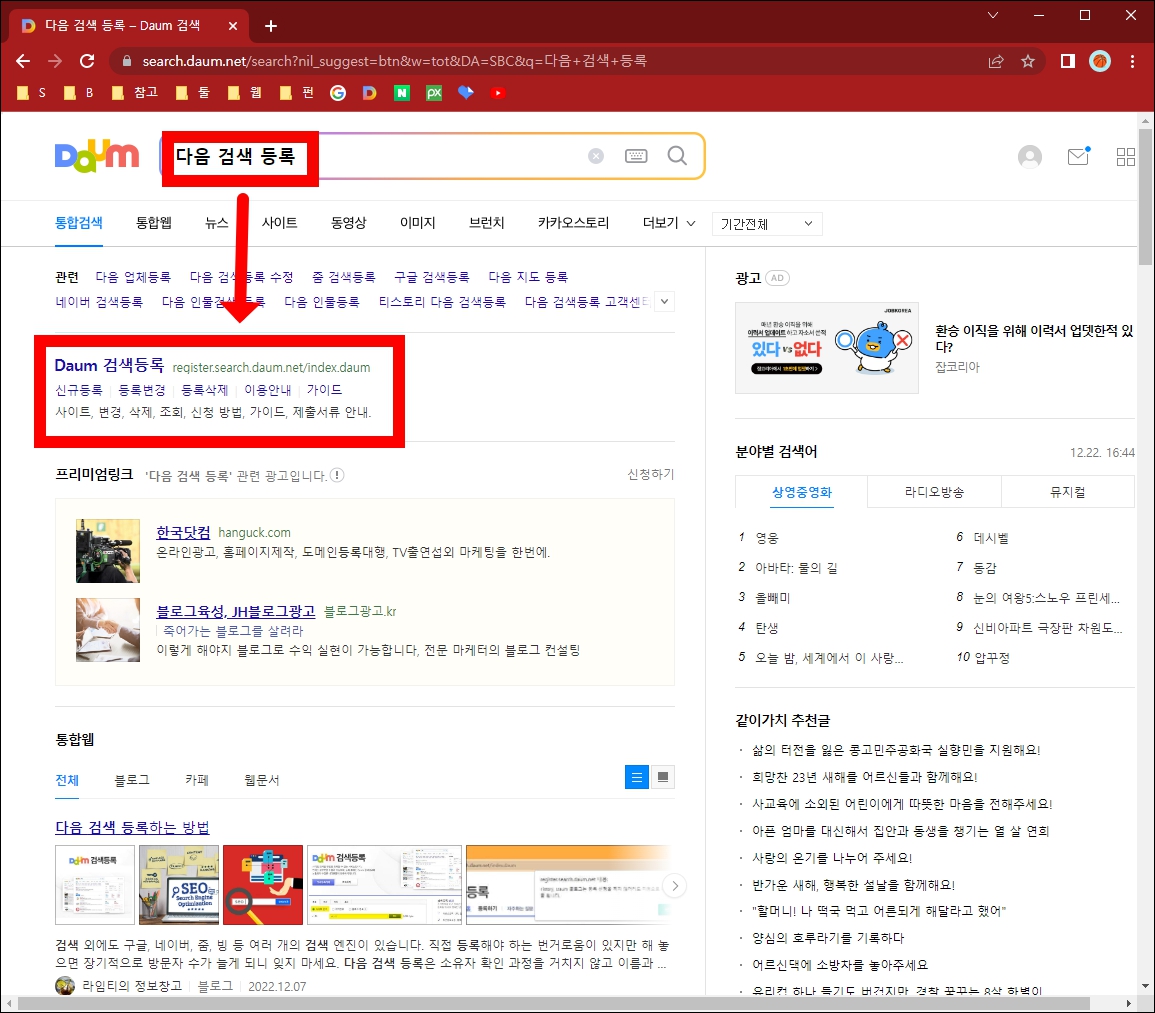The image size is (1155, 1013).
Task: Select the 뉴스 tab
Action: (x=217, y=222)
